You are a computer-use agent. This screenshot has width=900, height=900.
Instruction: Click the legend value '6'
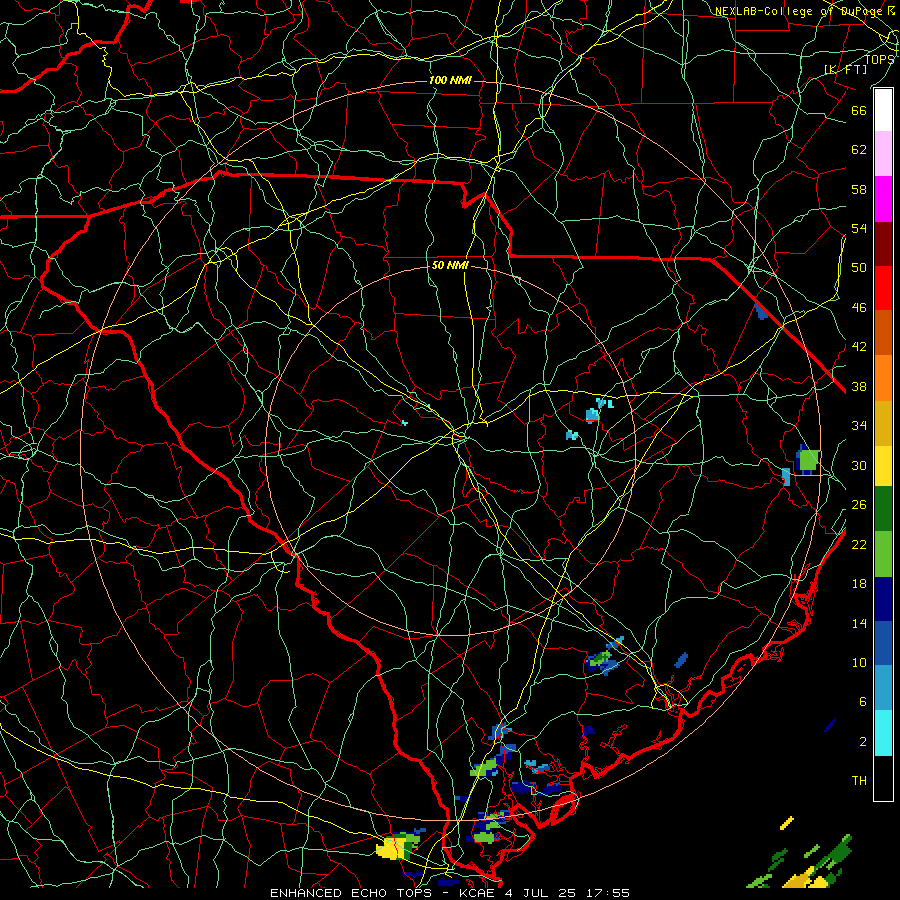click(x=862, y=702)
